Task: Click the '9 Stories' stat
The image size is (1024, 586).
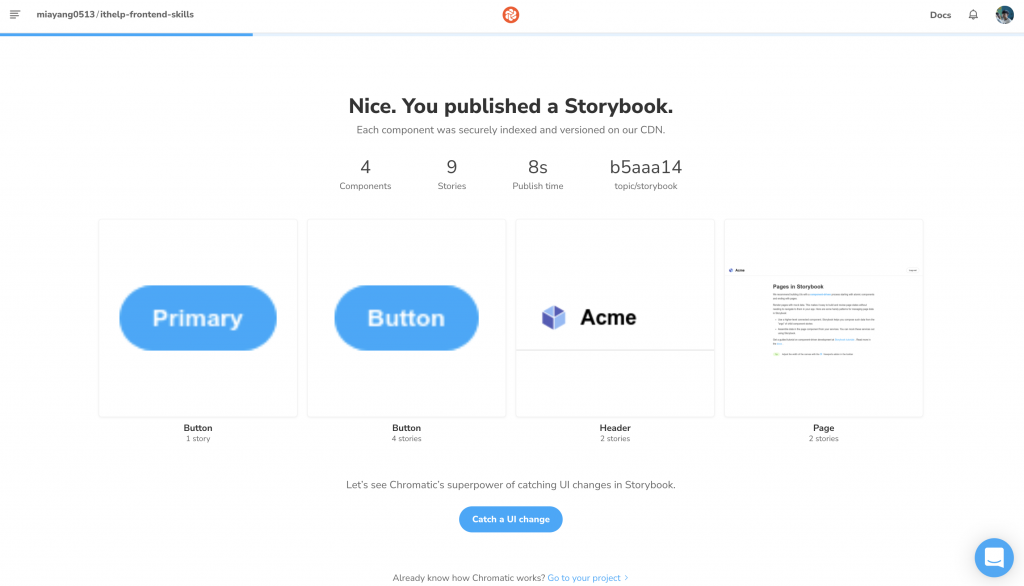Action: click(452, 174)
